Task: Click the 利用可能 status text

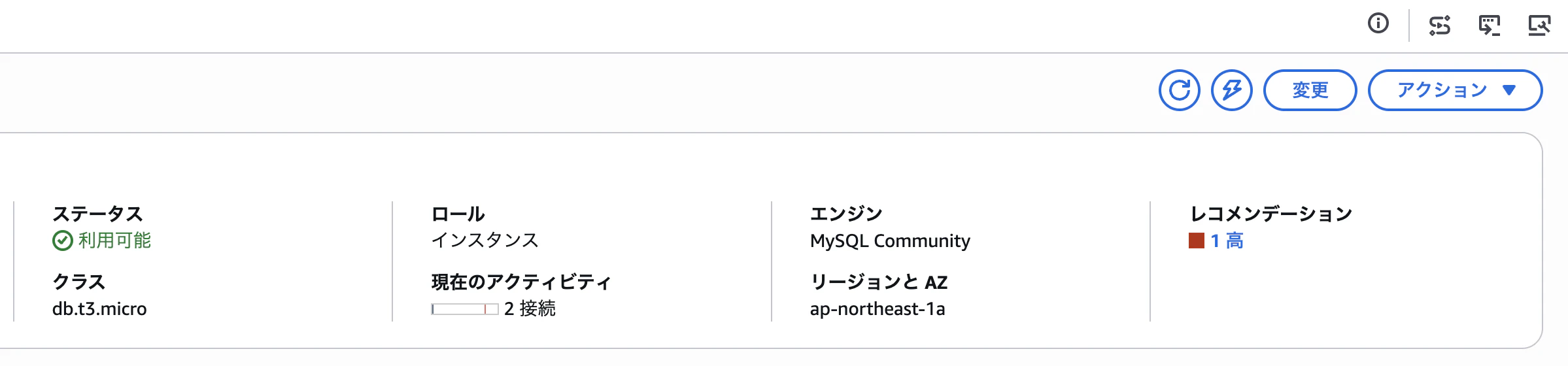Action: [x=114, y=241]
